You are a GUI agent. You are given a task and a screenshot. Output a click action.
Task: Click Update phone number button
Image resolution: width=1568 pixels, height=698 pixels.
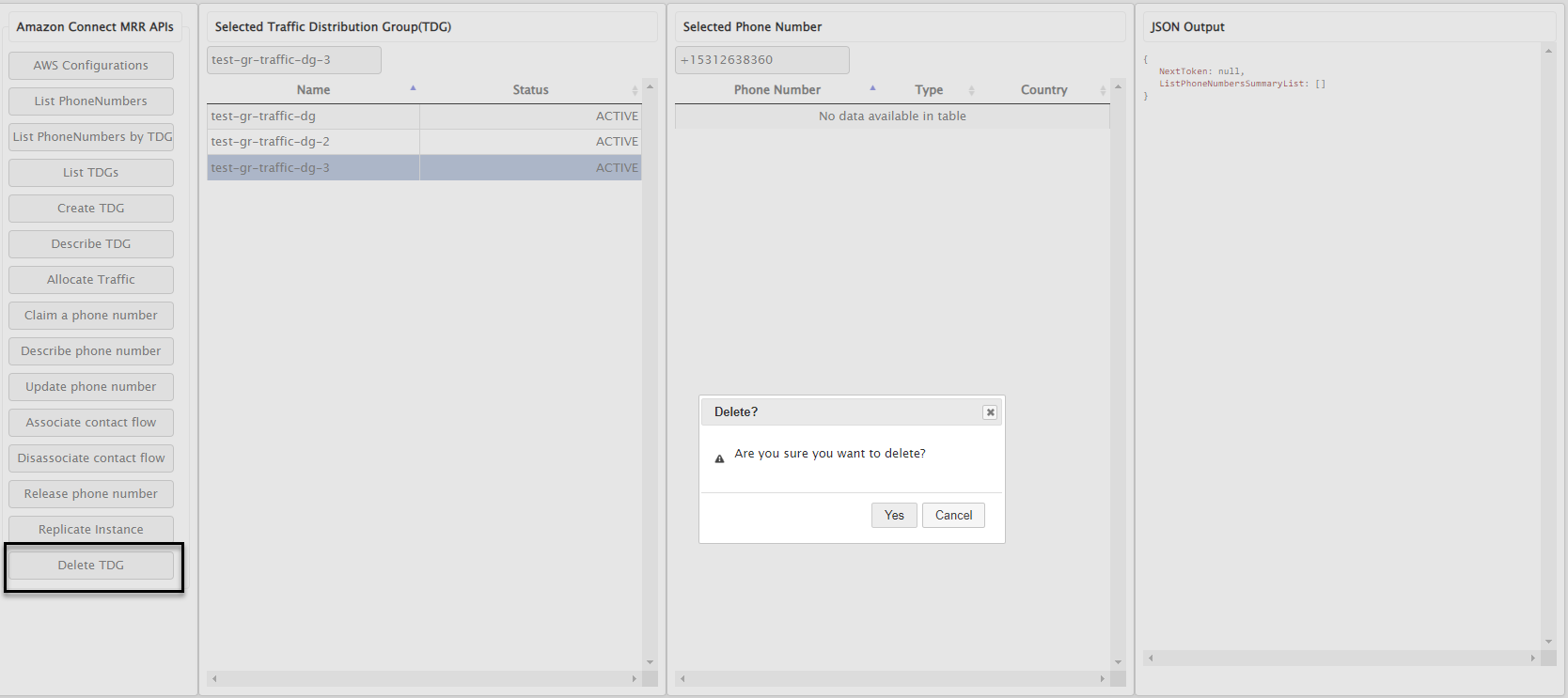pyautogui.click(x=91, y=387)
